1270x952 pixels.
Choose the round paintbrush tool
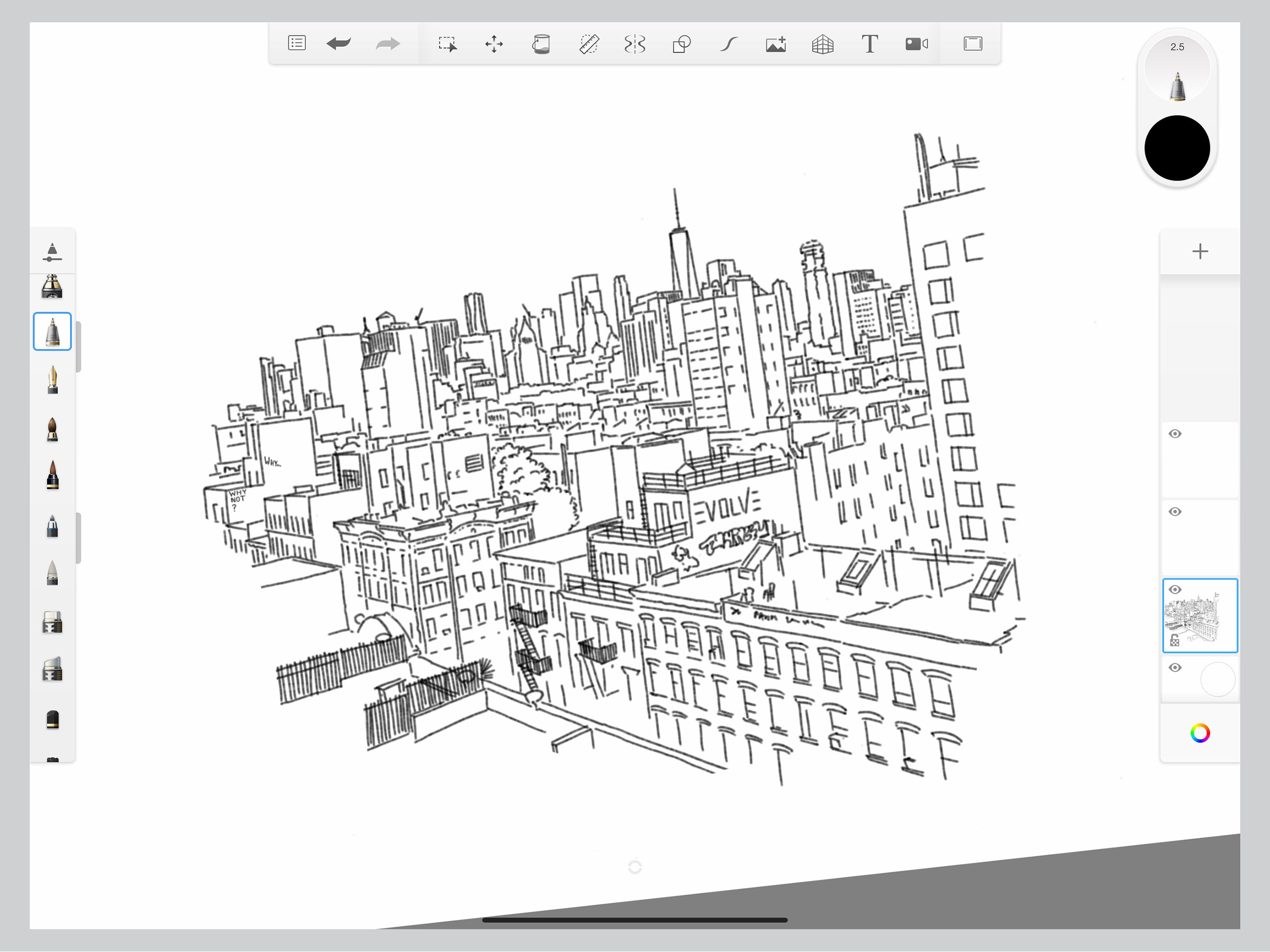tap(52, 429)
